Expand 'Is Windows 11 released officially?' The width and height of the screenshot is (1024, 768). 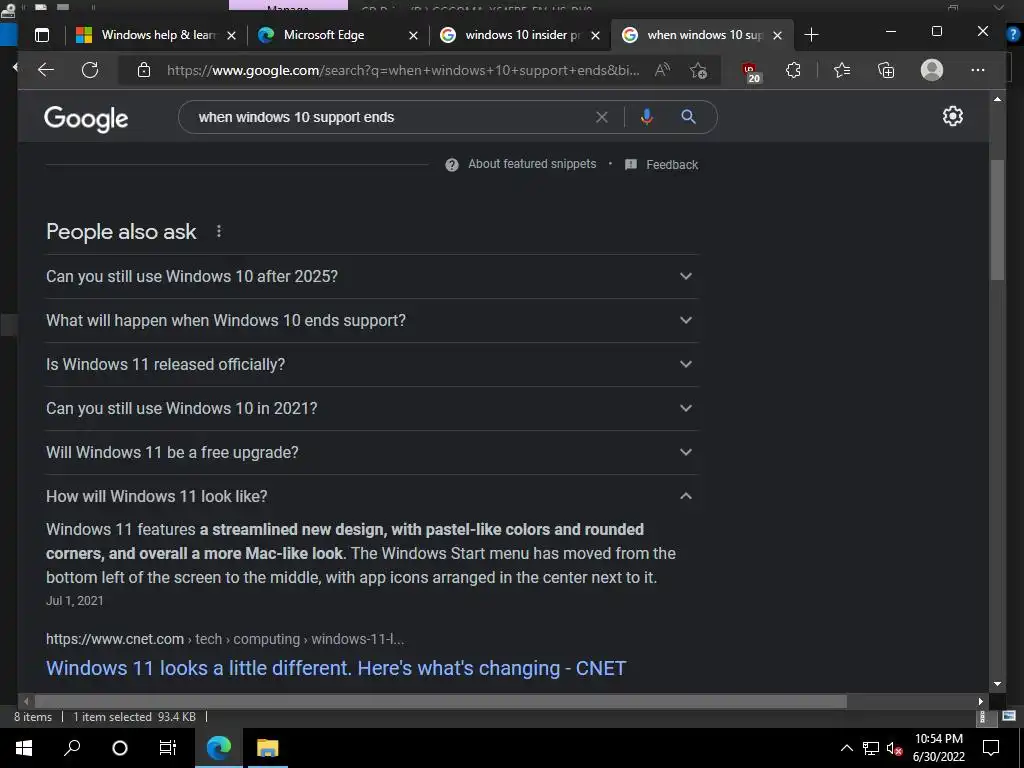pos(372,364)
